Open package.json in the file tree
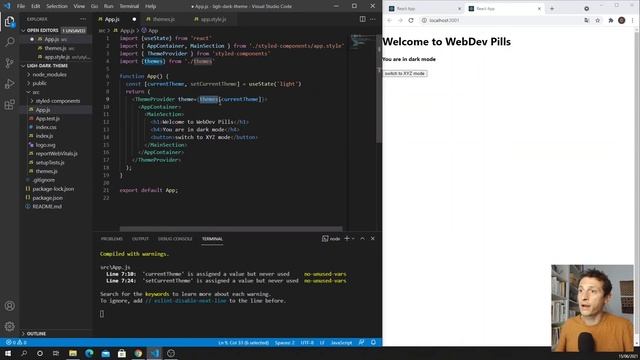Image resolution: width=640 pixels, height=360 pixels. (47, 198)
